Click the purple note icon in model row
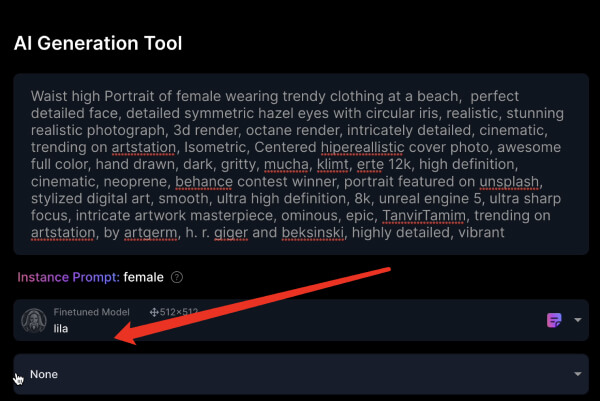The height and width of the screenshot is (402, 600). (x=554, y=320)
